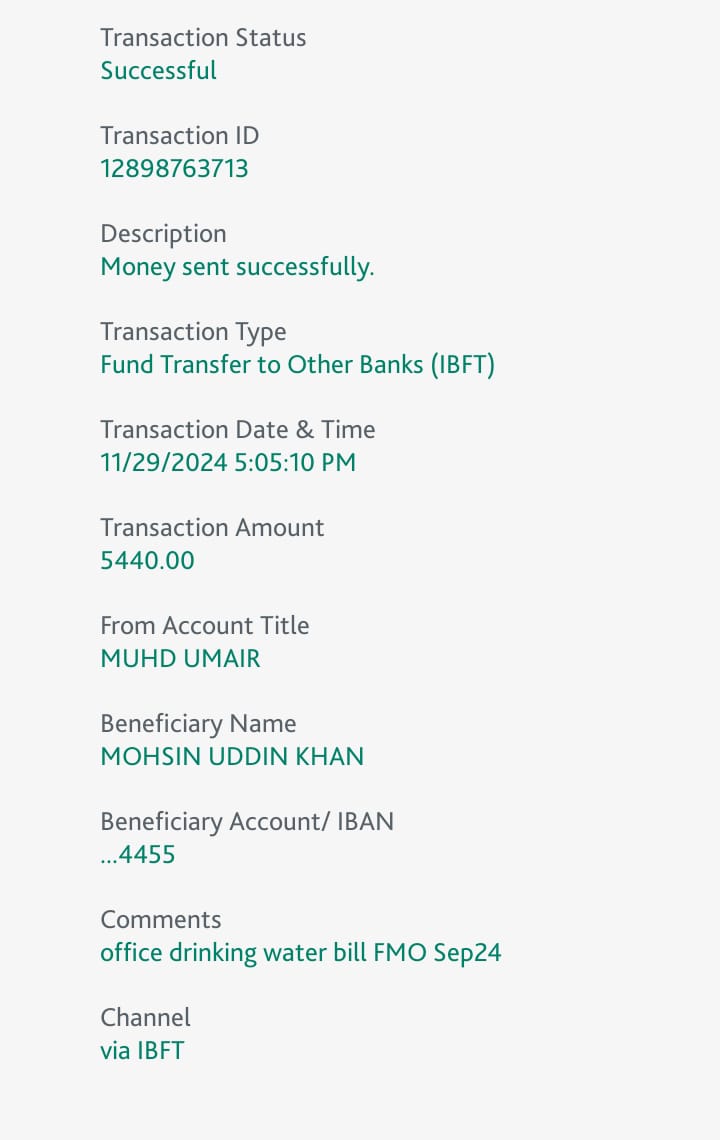
Task: Select the 'via IBFT' channel value
Action: pyautogui.click(x=142, y=1051)
